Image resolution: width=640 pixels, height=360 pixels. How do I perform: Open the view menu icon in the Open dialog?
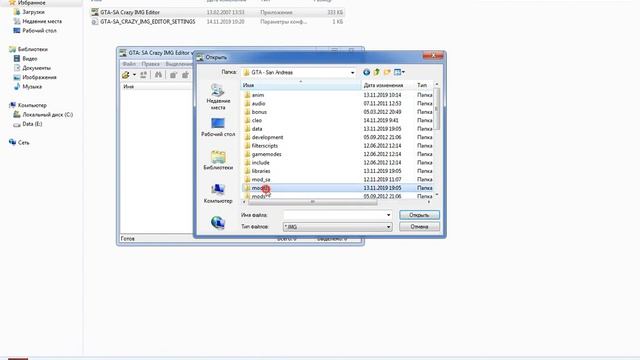[x=399, y=72]
